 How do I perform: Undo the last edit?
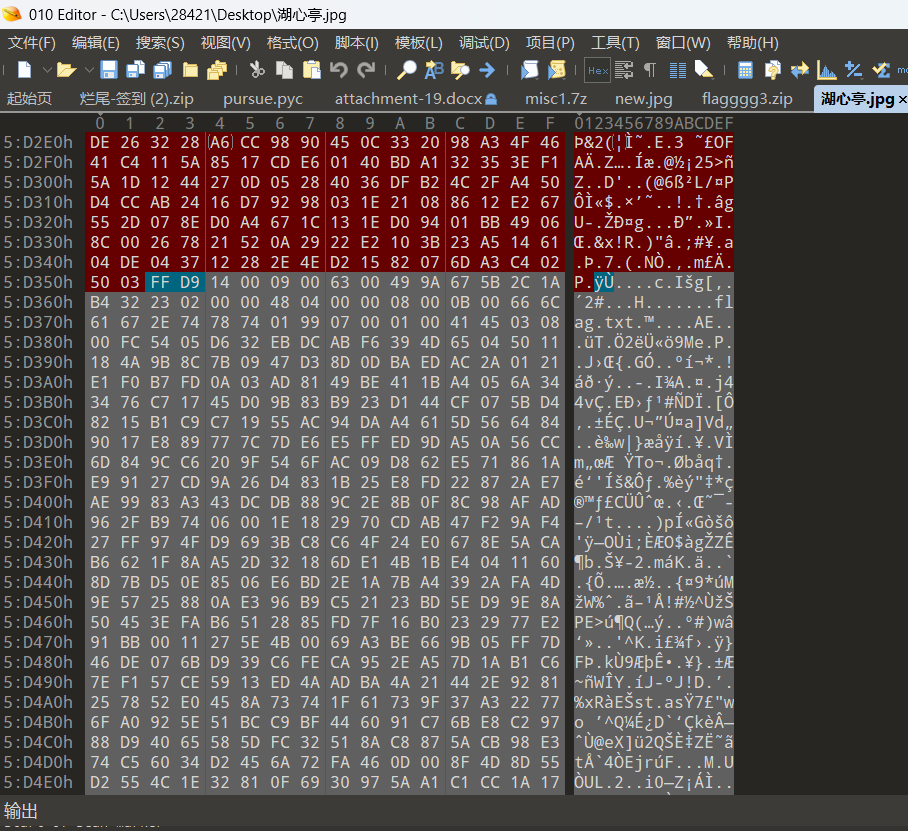click(x=339, y=70)
